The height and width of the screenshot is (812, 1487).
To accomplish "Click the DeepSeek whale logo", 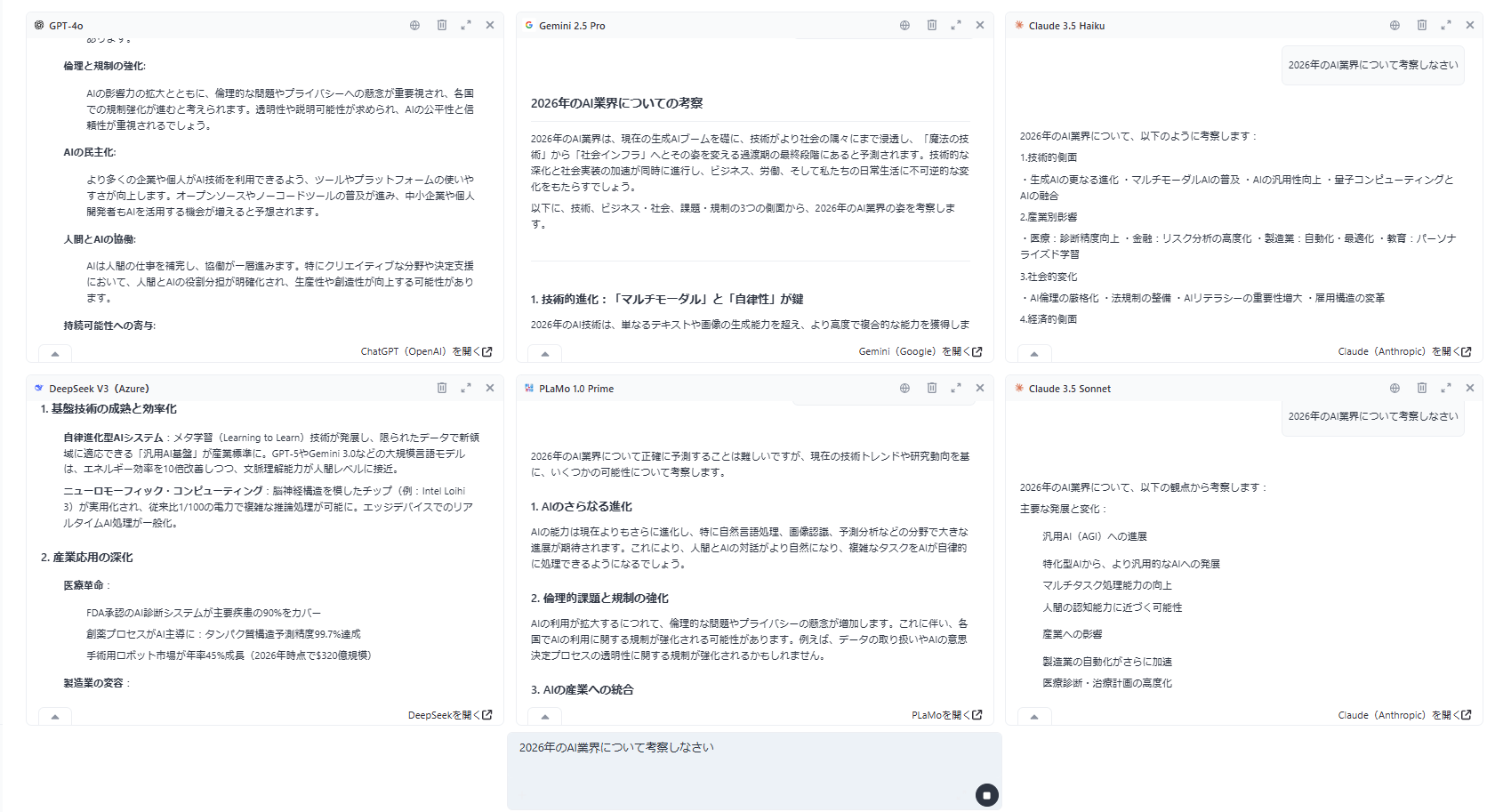I will [39, 389].
